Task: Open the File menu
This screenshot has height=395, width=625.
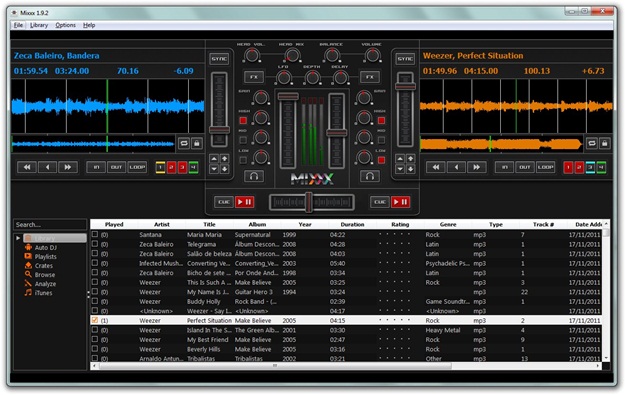Action: (x=18, y=25)
